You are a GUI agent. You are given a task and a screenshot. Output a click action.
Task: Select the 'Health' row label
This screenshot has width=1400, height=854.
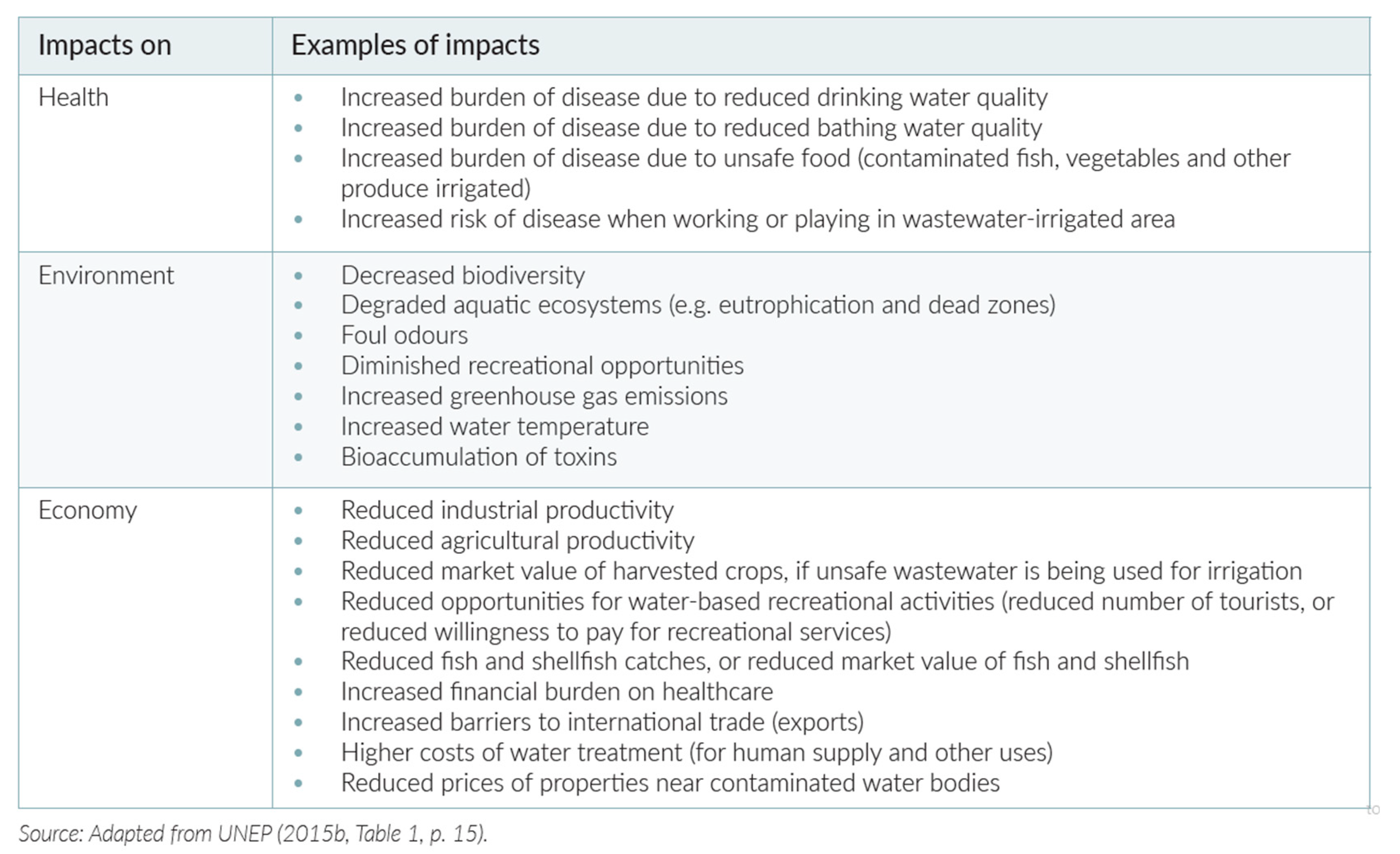pyautogui.click(x=73, y=98)
